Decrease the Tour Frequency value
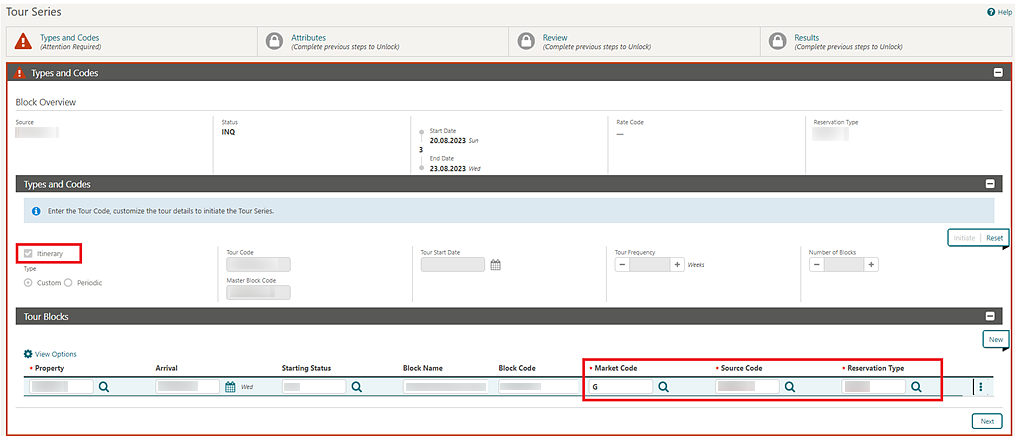Screen dimensions: 1015x436 622,265
